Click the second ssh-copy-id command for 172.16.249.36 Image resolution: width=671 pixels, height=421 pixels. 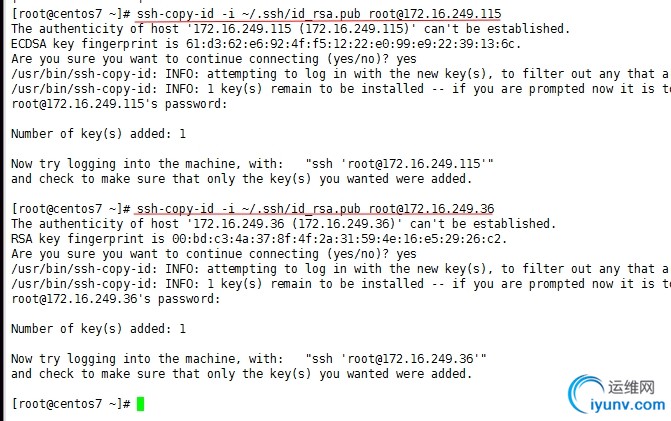coord(315,209)
